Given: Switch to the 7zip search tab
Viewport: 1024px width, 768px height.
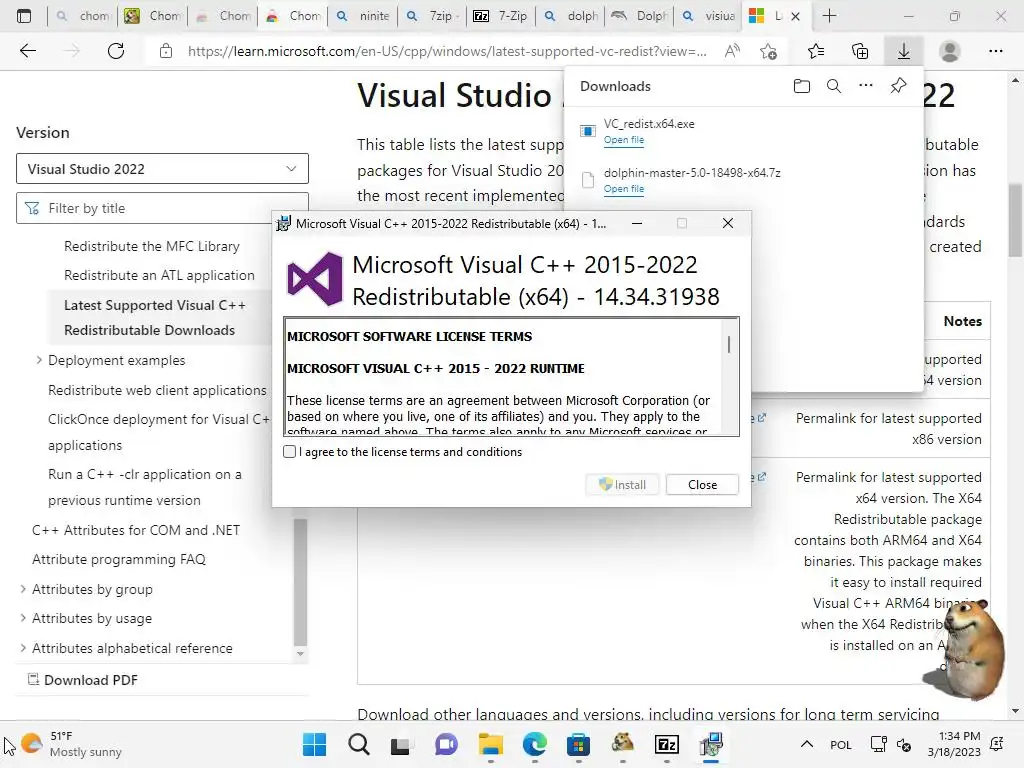Looking at the screenshot, I should 431,16.
